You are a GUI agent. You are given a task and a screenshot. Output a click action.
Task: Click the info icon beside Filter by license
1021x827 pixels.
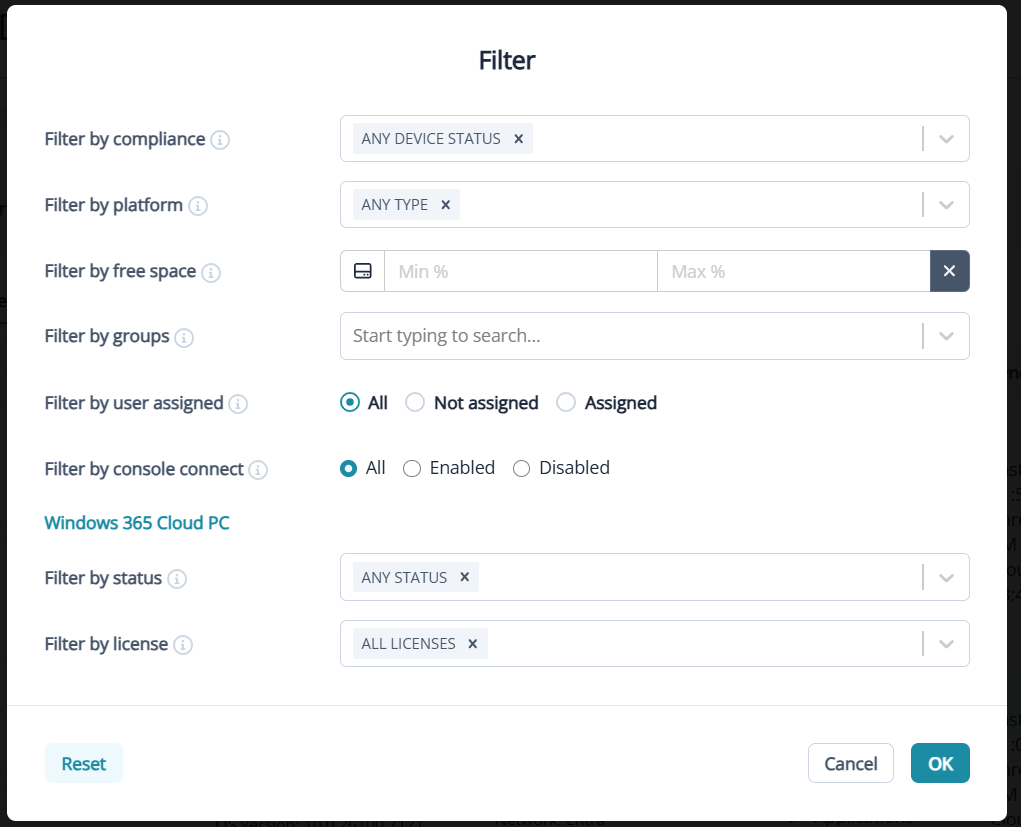(x=184, y=645)
